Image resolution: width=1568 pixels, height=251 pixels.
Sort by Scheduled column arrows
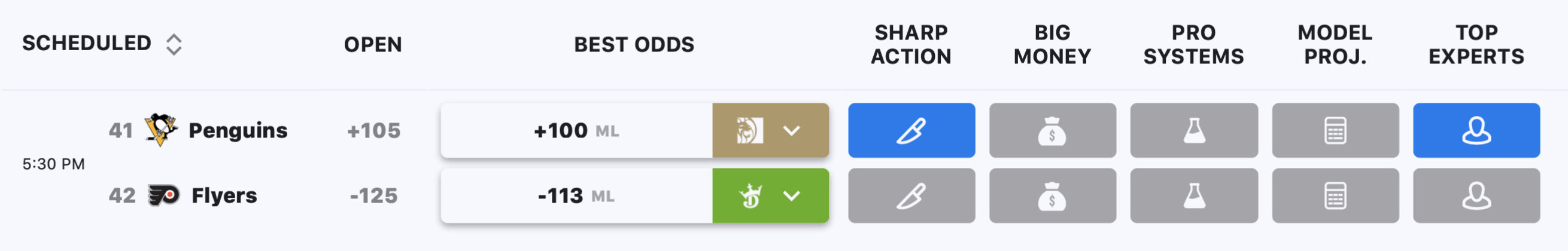point(174,44)
